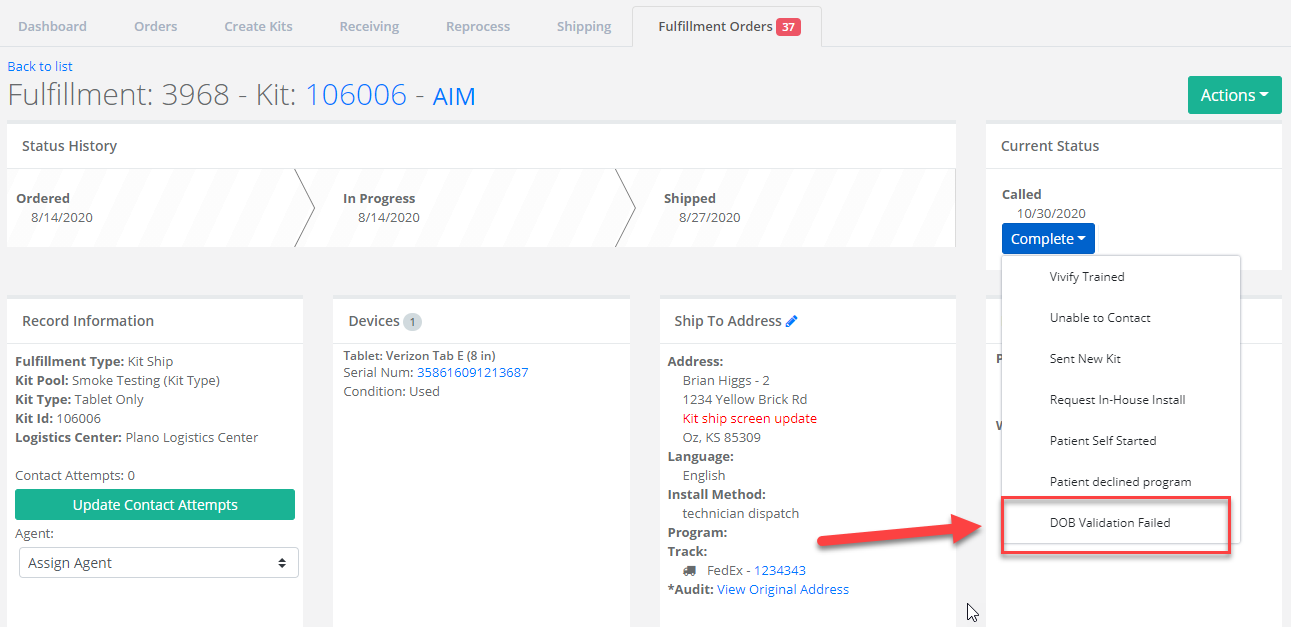Select DOB Validation Failed option

1109,522
